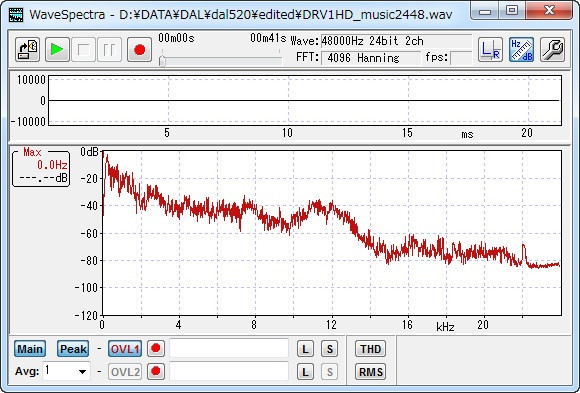This screenshot has width=580, height=393.
Task: Click the pause playback button
Action: [x=109, y=49]
